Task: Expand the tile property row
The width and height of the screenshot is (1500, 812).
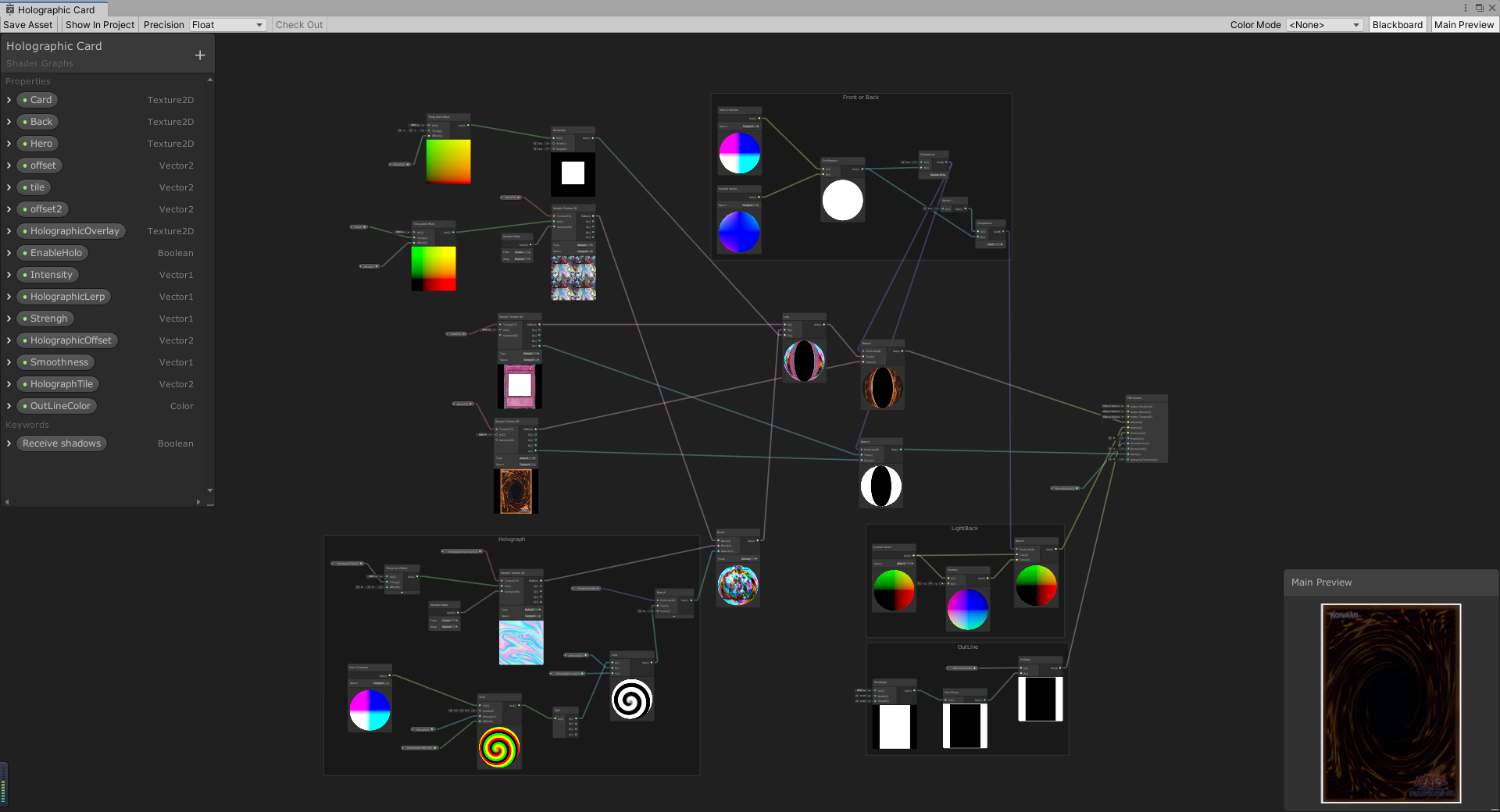Action: (x=9, y=187)
